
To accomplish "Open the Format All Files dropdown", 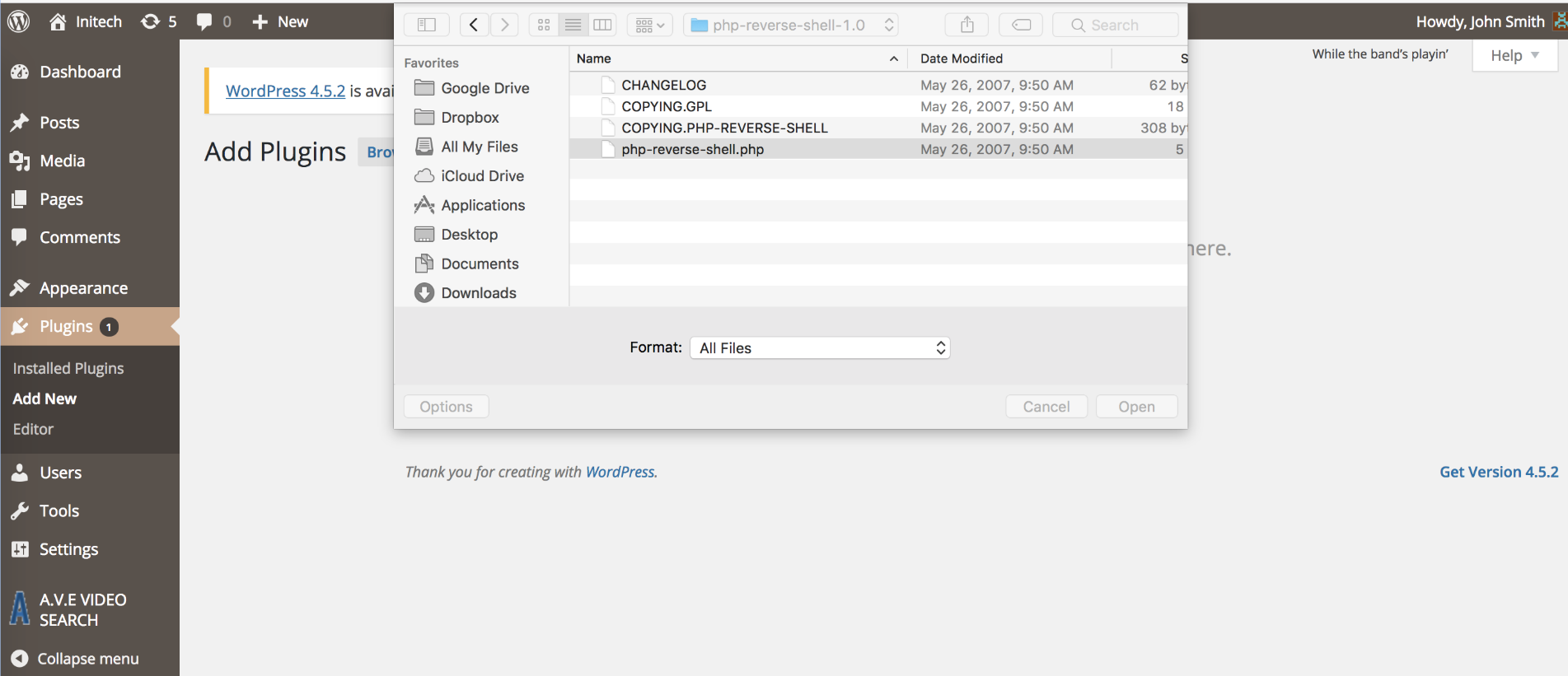I will 820,347.
